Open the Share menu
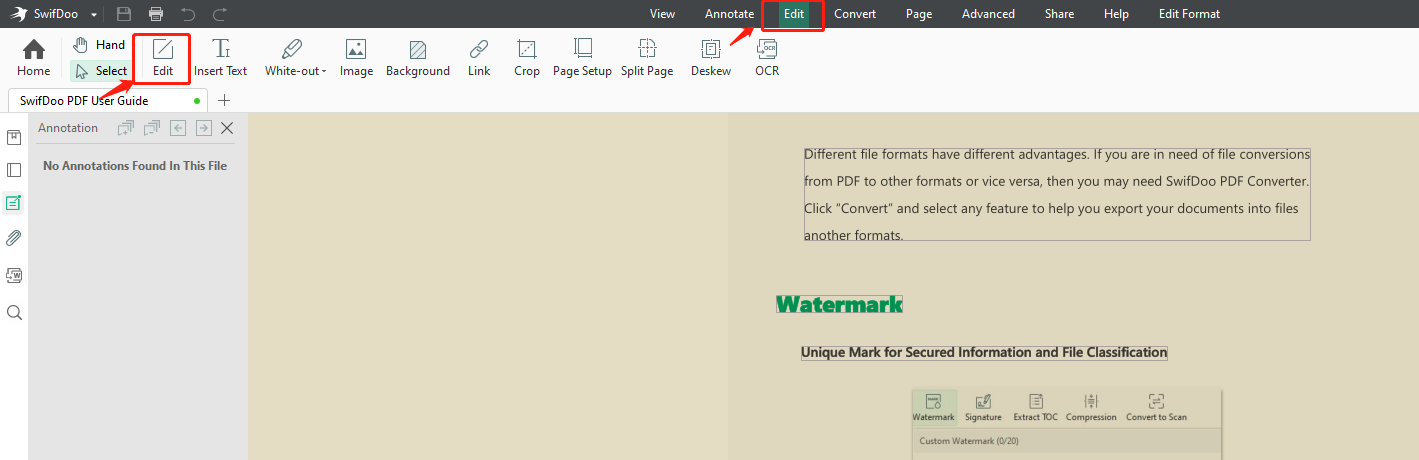Viewport: 1419px width, 460px height. pos(1059,14)
